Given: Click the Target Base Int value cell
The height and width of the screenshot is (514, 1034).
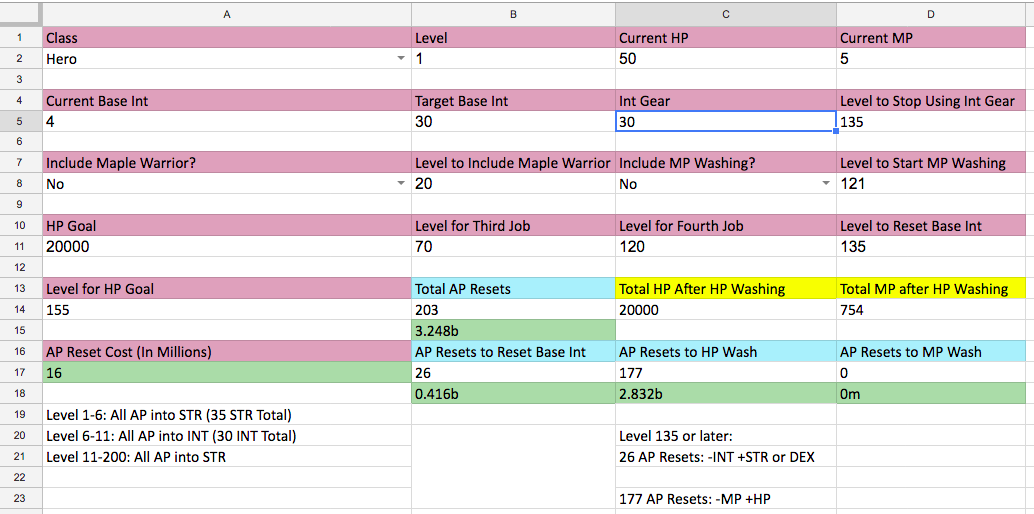Looking at the screenshot, I should (514, 121).
